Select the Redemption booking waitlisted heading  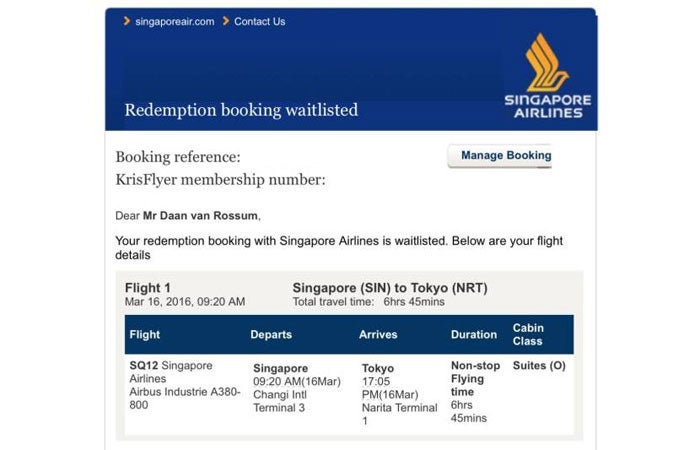[241, 110]
